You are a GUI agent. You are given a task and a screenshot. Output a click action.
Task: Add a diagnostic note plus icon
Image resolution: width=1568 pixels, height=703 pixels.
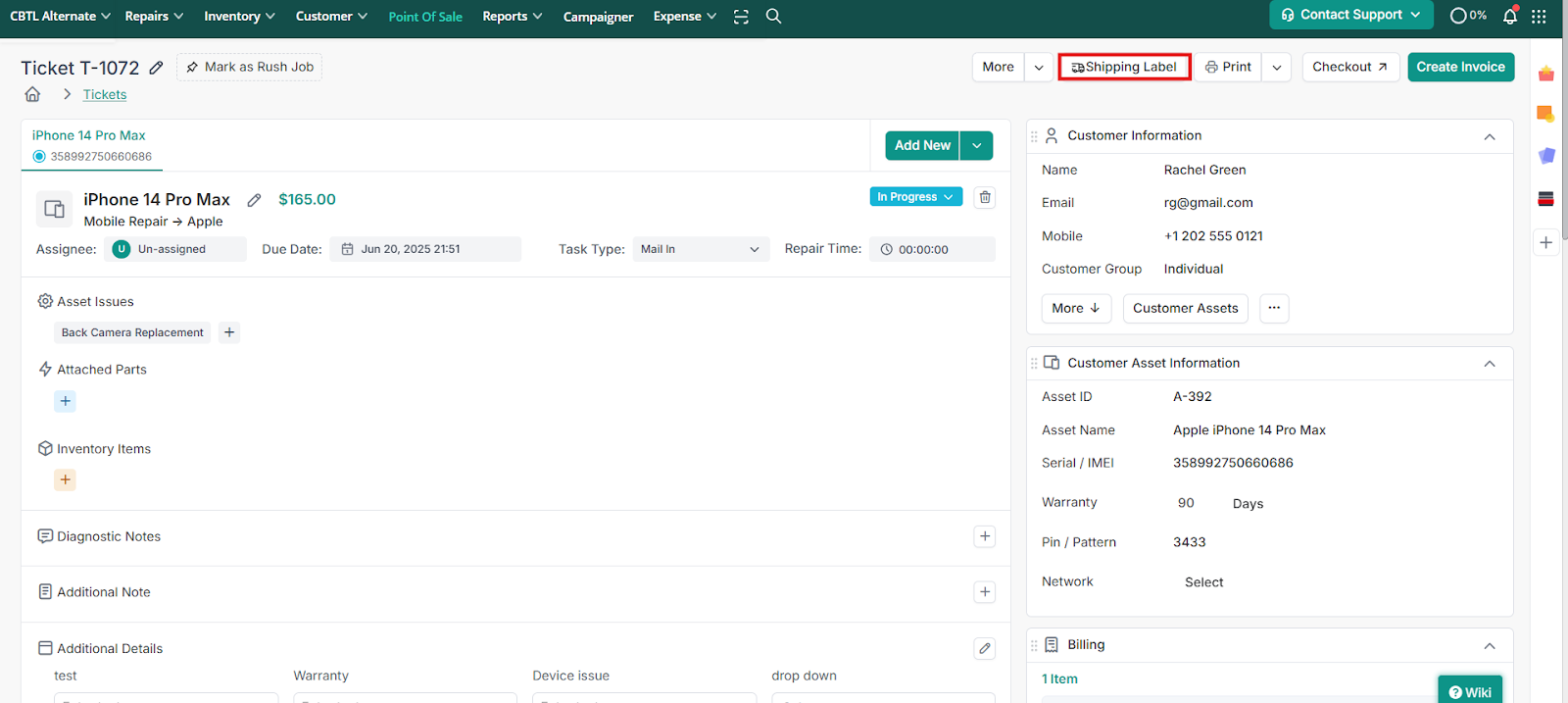coord(985,536)
